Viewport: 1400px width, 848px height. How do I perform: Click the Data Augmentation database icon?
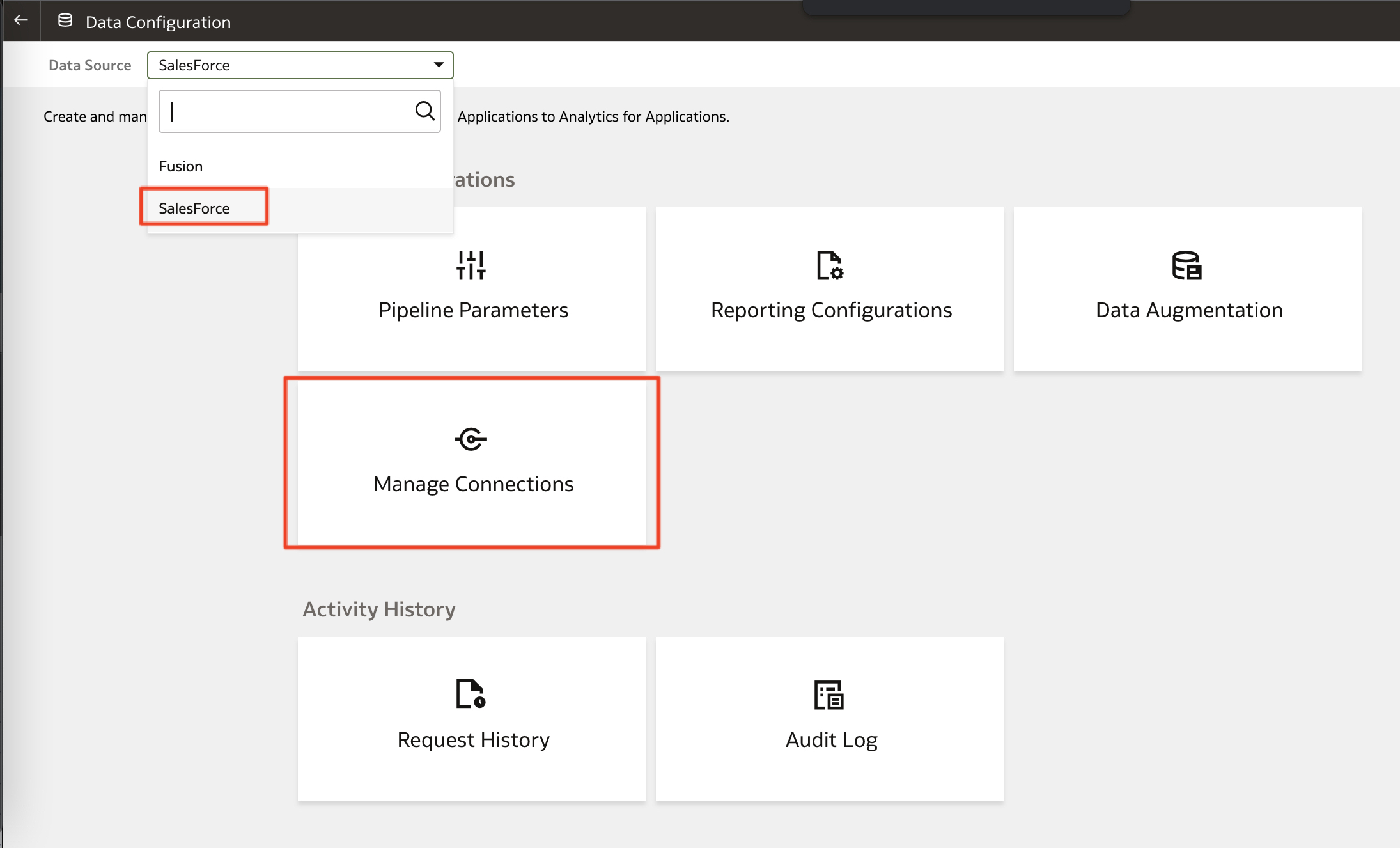point(1186,265)
